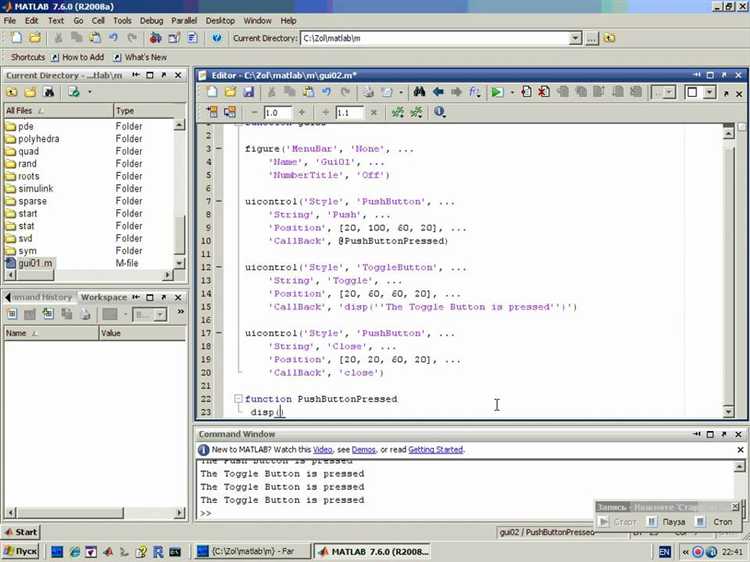
Task: Browse for folder with the ellipsis button
Action: point(592,38)
